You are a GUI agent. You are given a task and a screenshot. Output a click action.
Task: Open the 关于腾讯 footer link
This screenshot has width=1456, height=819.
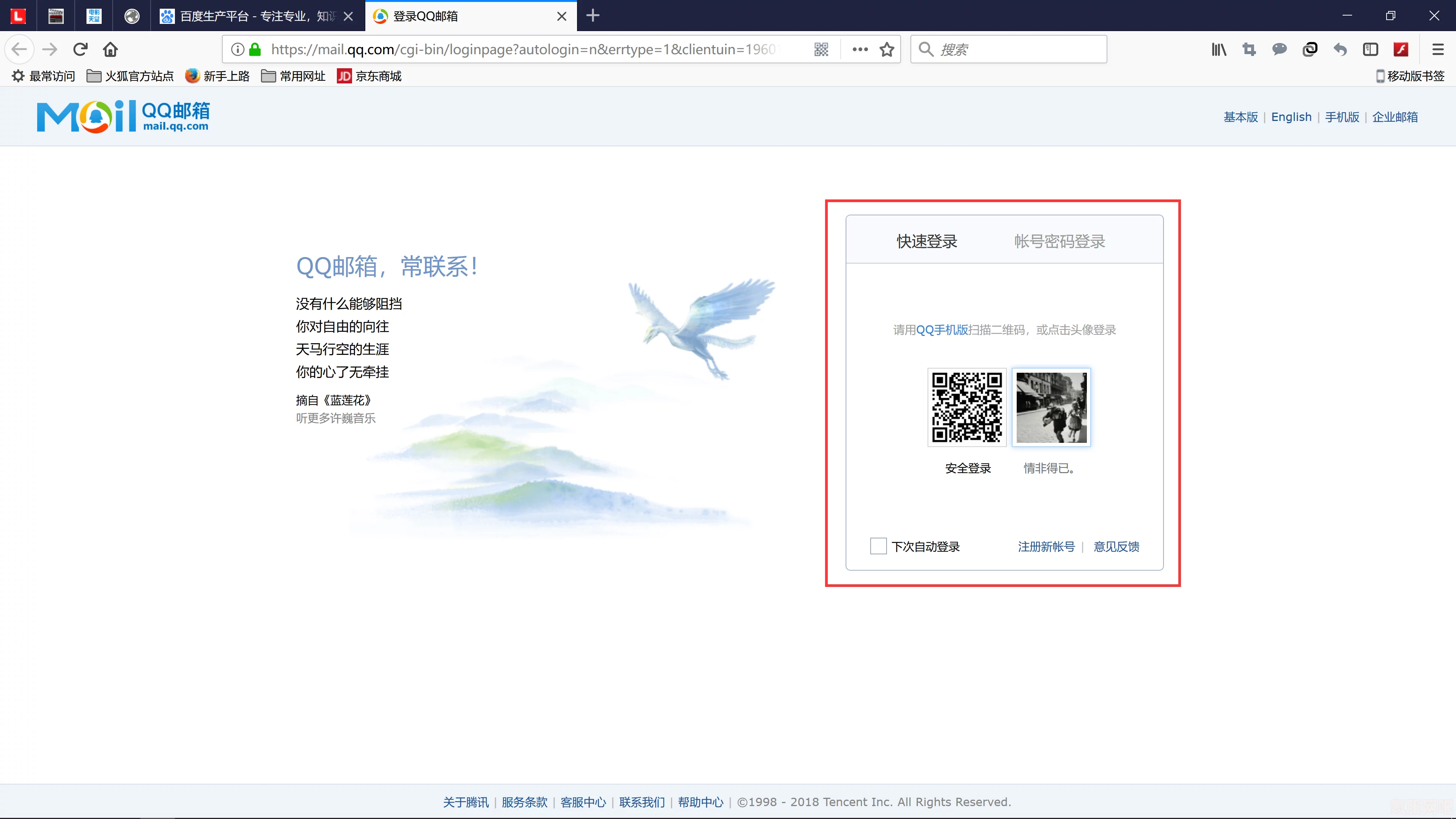point(466,802)
